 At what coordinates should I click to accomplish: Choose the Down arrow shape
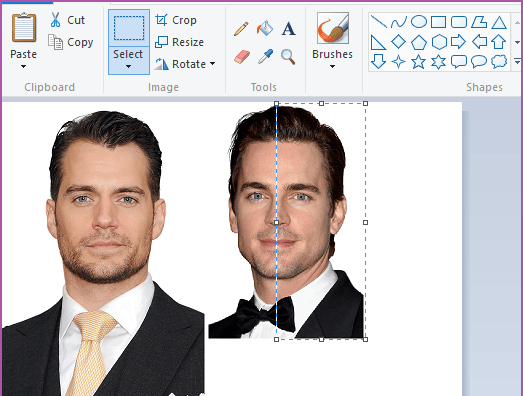pos(379,62)
